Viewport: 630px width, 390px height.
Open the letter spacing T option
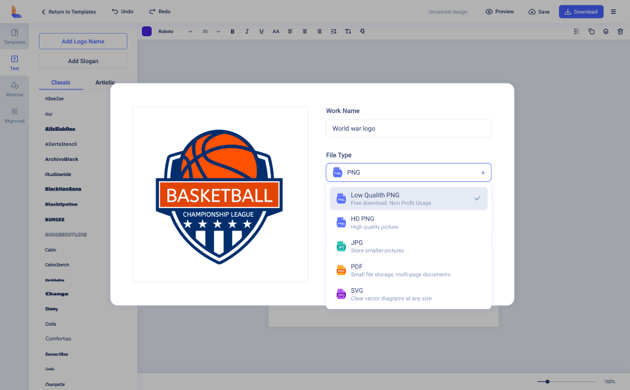348,31
